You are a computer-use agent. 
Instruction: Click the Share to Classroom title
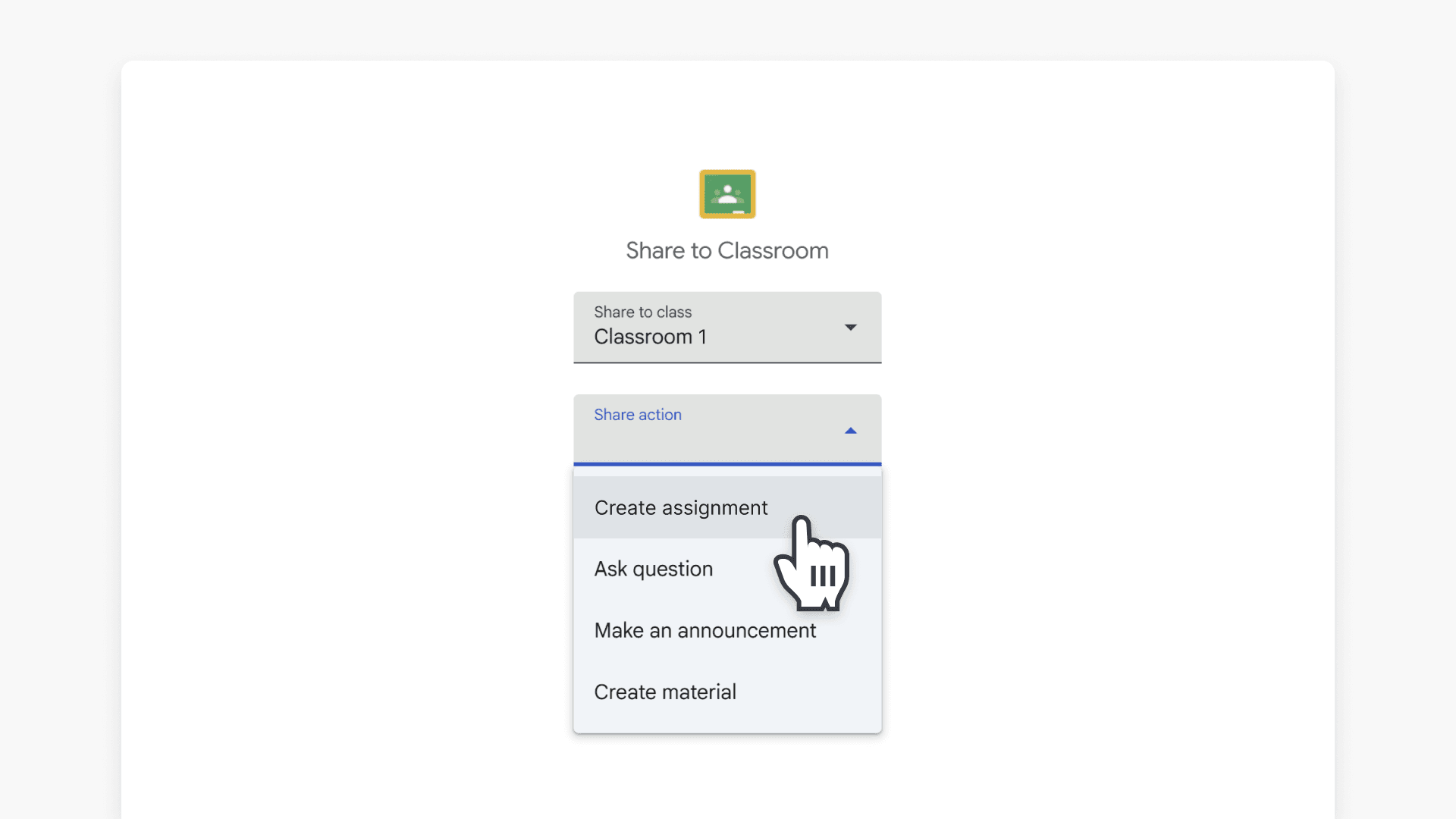click(x=726, y=250)
